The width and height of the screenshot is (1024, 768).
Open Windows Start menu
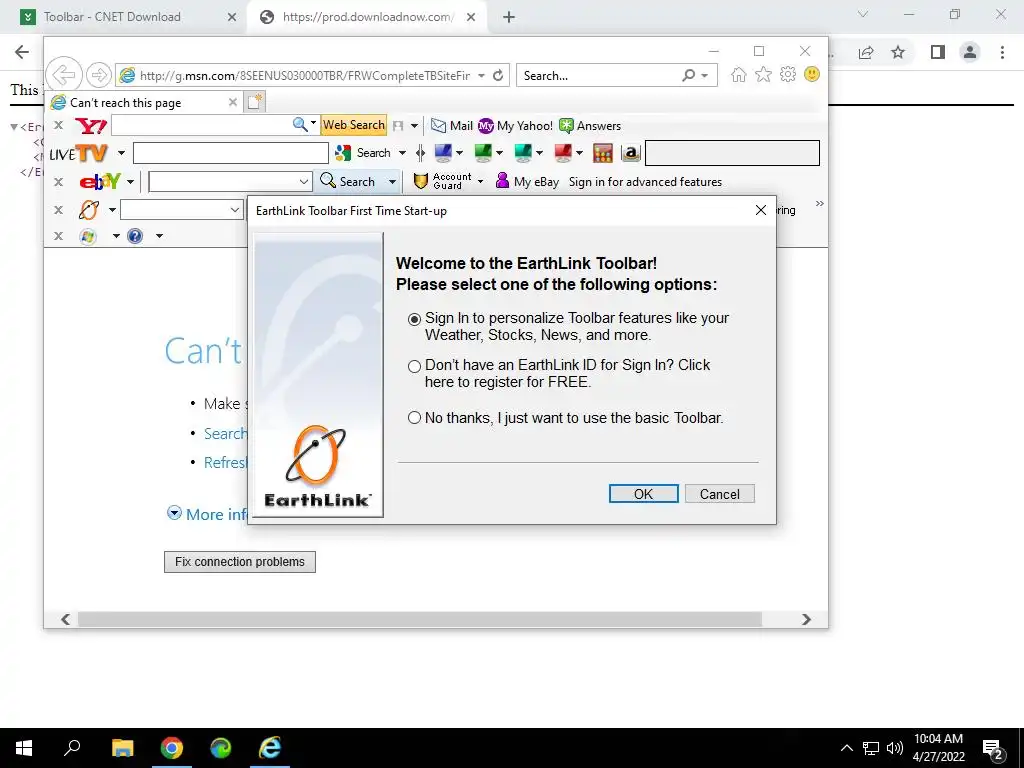[x=24, y=748]
